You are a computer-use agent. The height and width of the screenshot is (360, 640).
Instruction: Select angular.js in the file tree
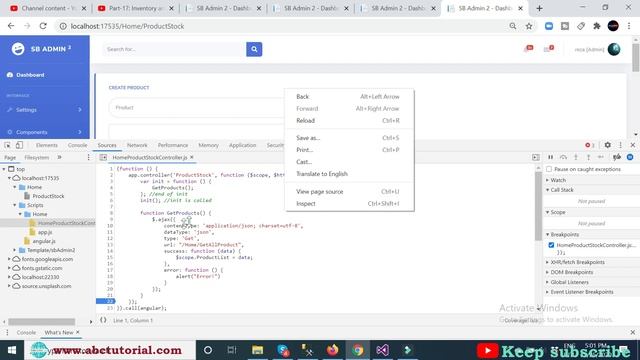[44, 241]
